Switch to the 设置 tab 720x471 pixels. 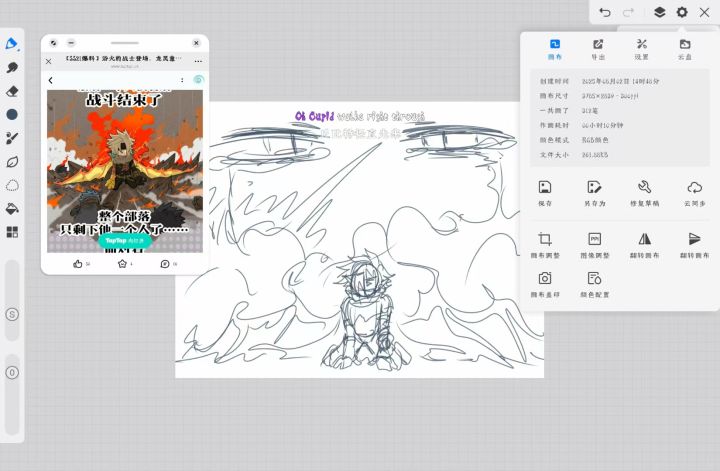coord(641,50)
